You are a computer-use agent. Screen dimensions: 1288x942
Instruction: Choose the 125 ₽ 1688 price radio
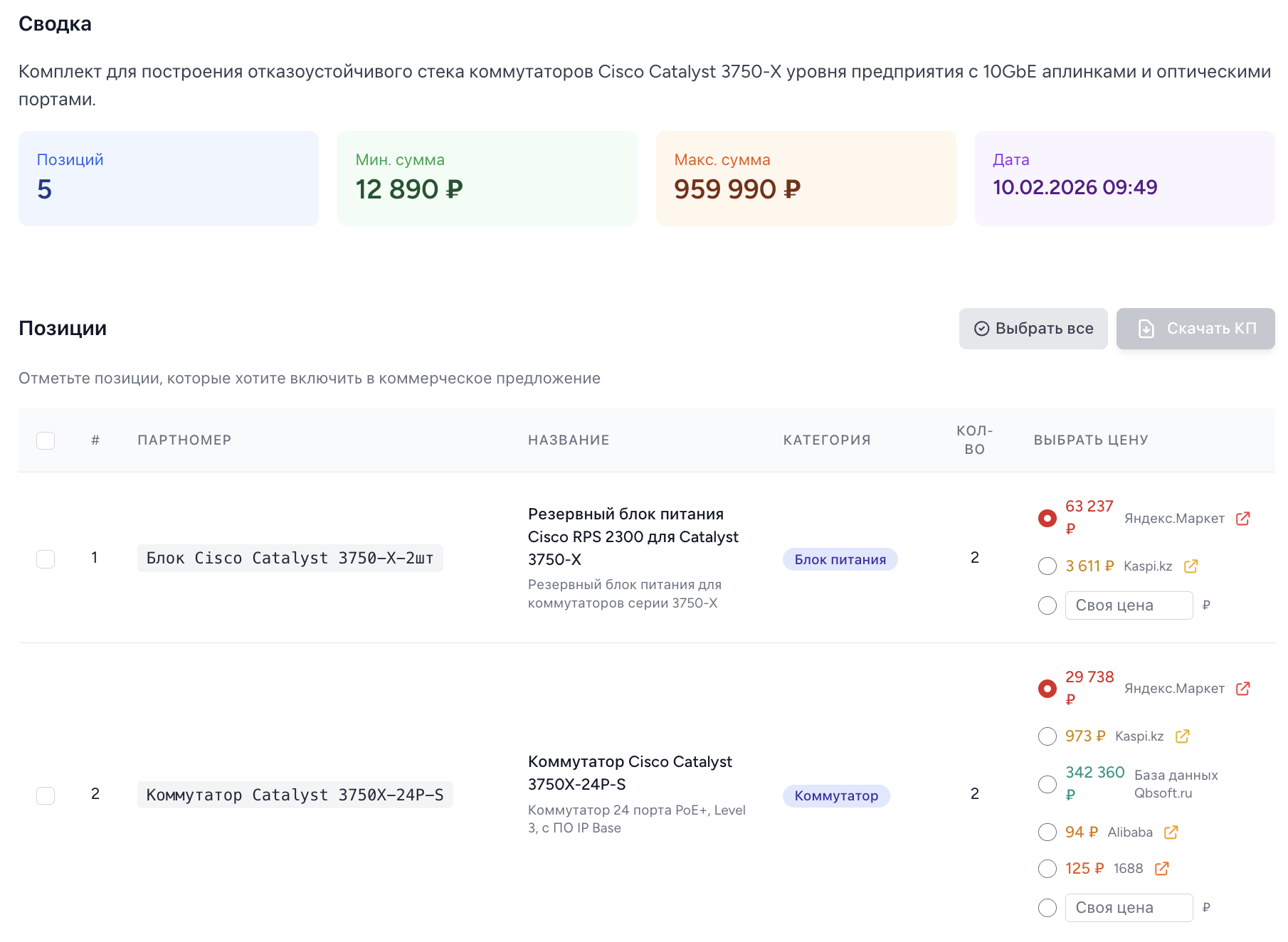pos(1047,869)
